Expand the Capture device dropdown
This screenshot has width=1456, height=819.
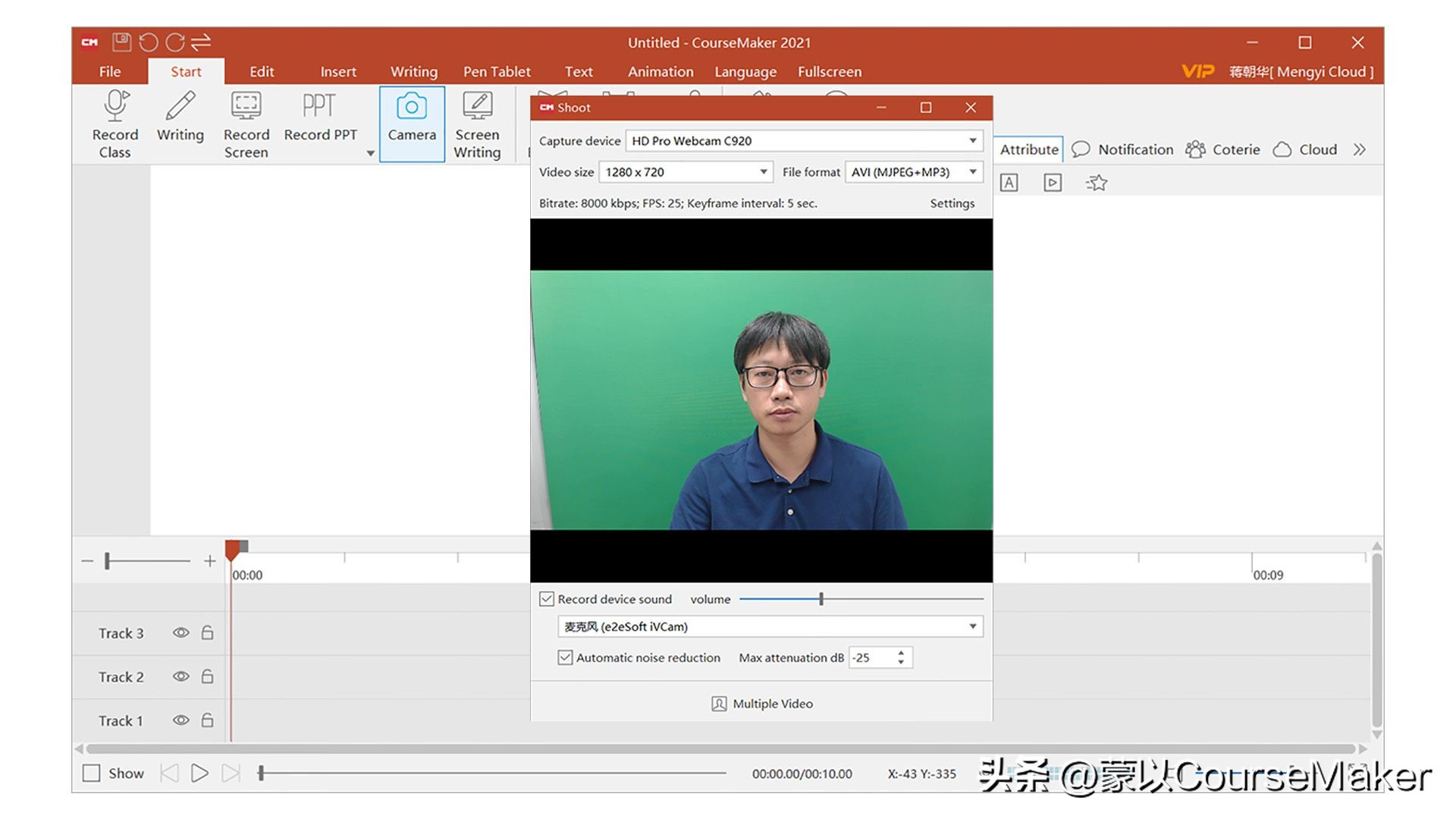pyautogui.click(x=972, y=141)
